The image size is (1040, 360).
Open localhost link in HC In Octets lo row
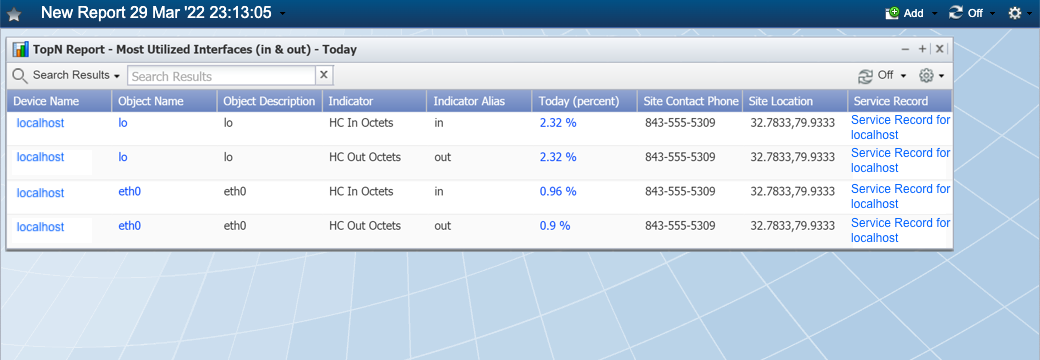pyautogui.click(x=40, y=123)
